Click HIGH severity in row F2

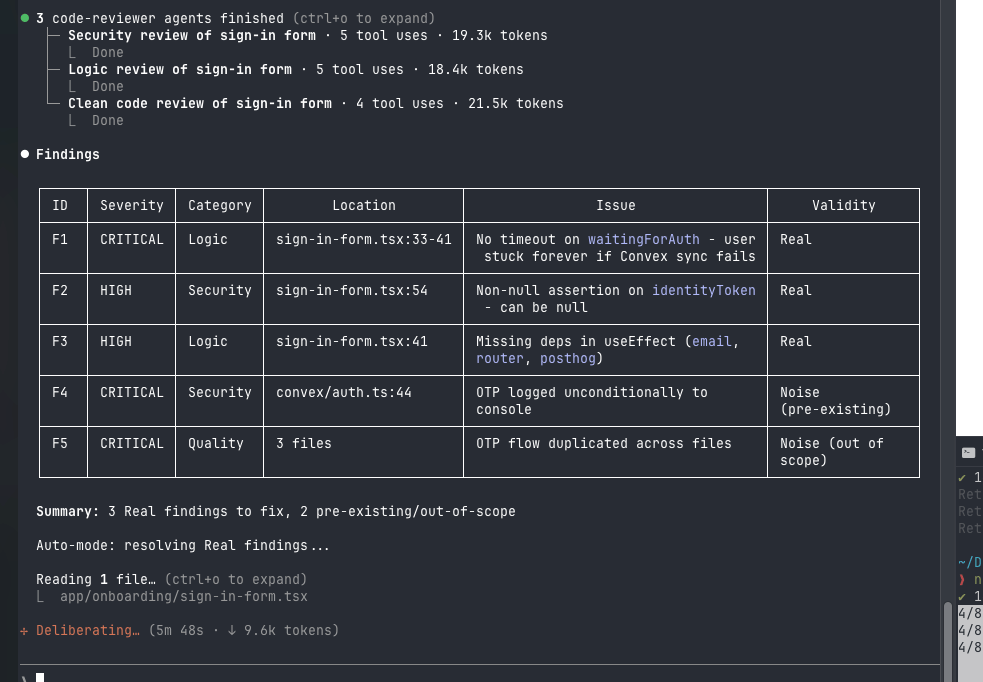116,290
